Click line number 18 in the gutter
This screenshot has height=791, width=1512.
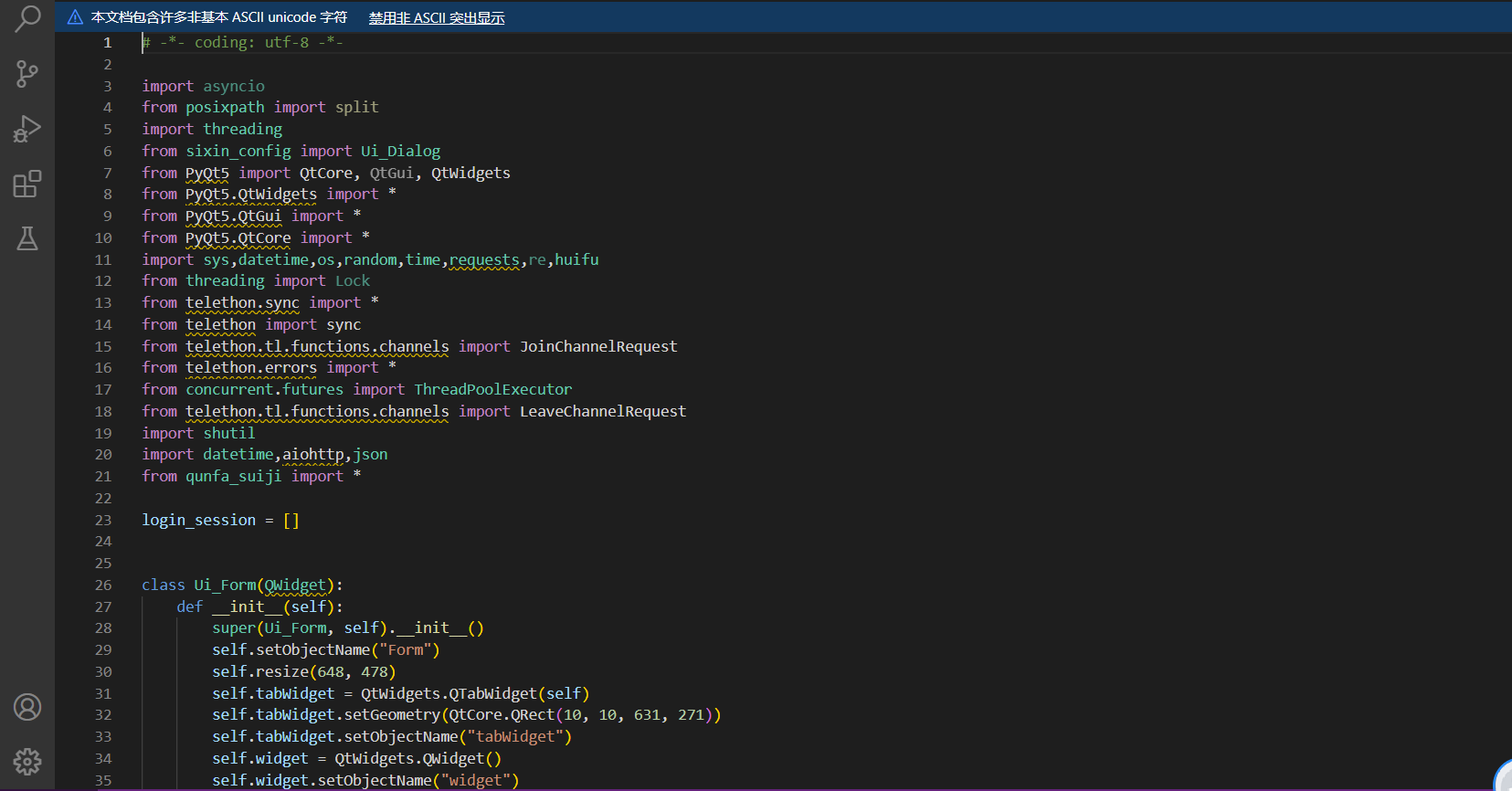point(103,411)
